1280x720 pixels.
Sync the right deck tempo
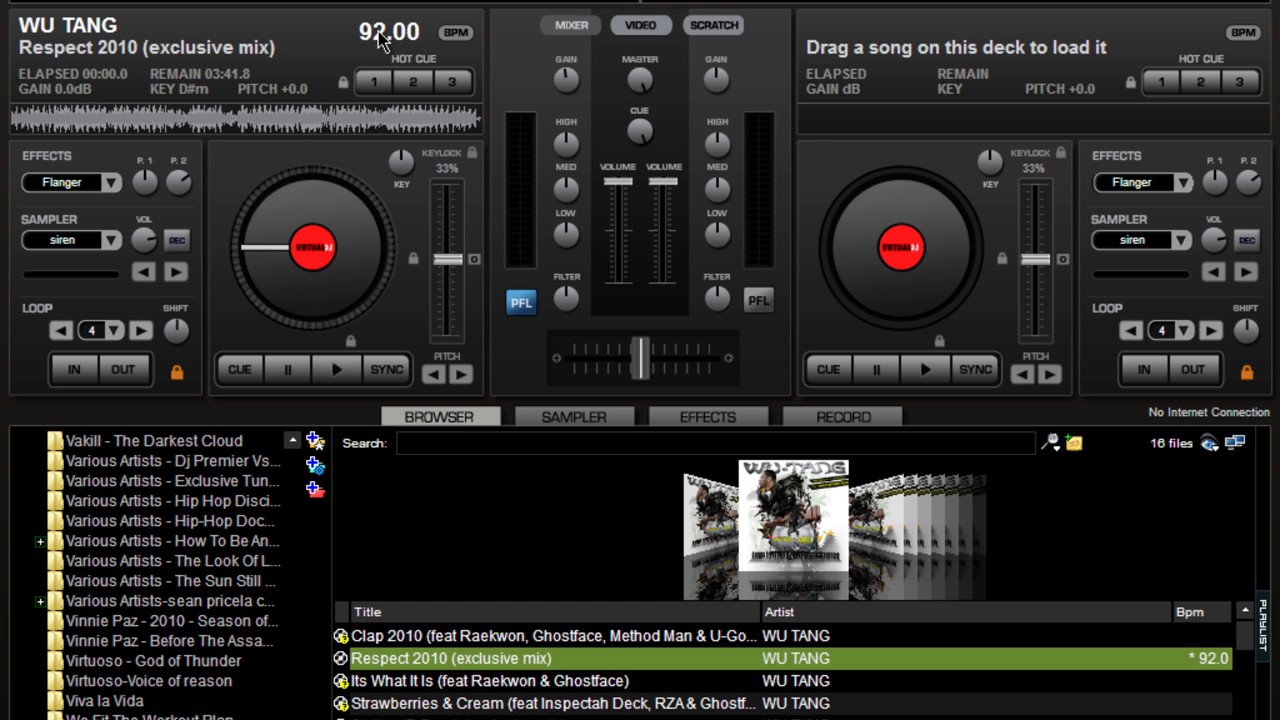tap(975, 370)
